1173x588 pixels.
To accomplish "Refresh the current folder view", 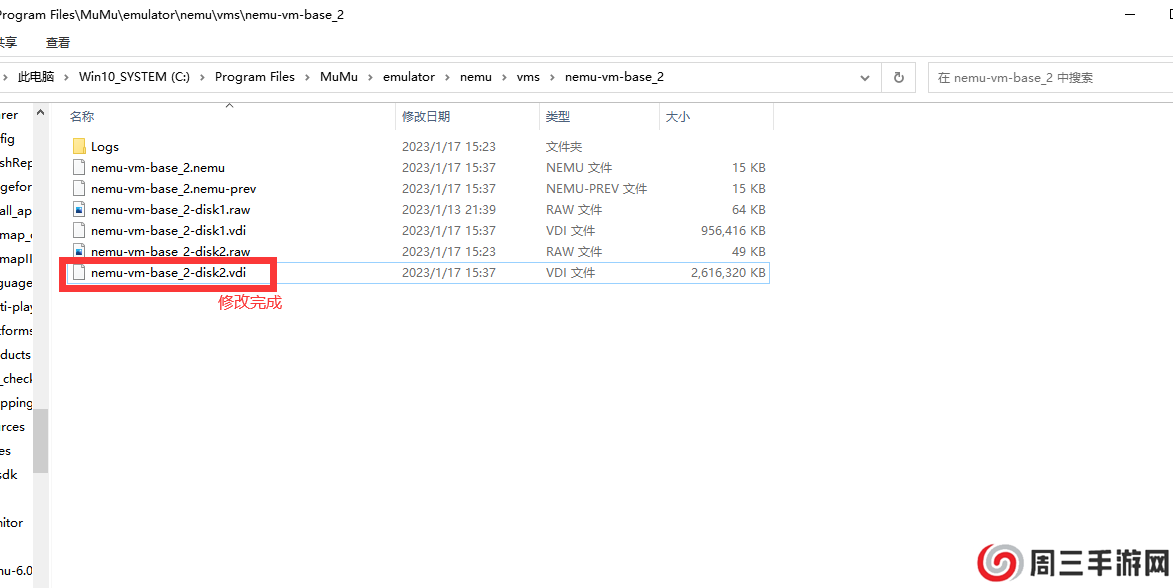I will (x=898, y=77).
